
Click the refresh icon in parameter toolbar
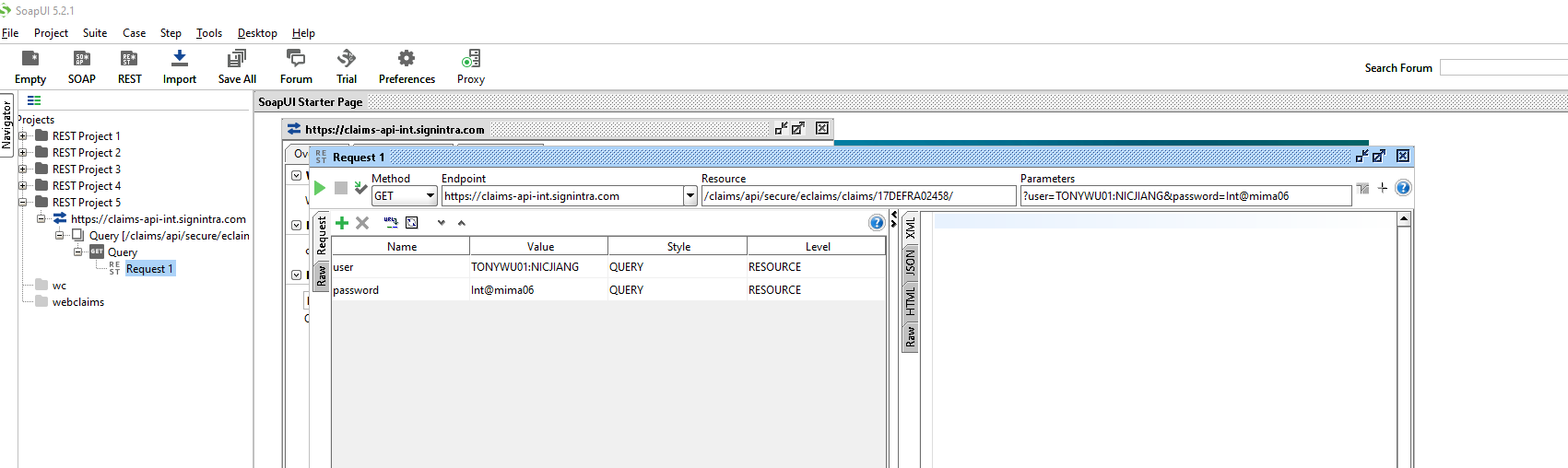pyautogui.click(x=412, y=223)
